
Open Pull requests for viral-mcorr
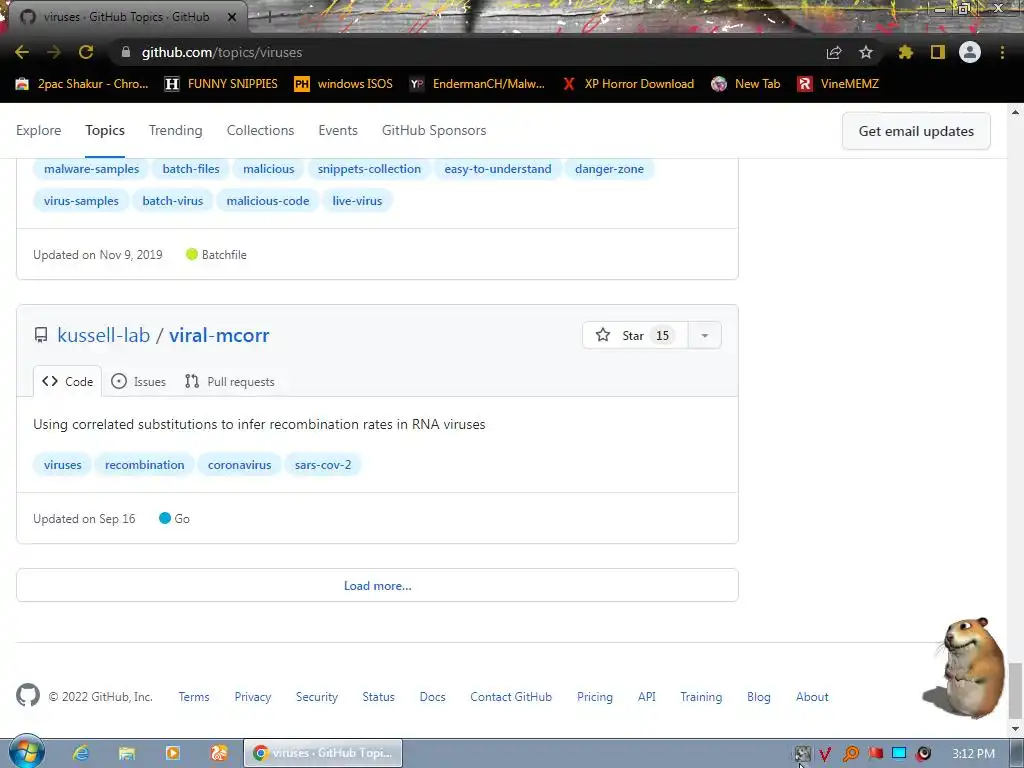click(x=230, y=381)
